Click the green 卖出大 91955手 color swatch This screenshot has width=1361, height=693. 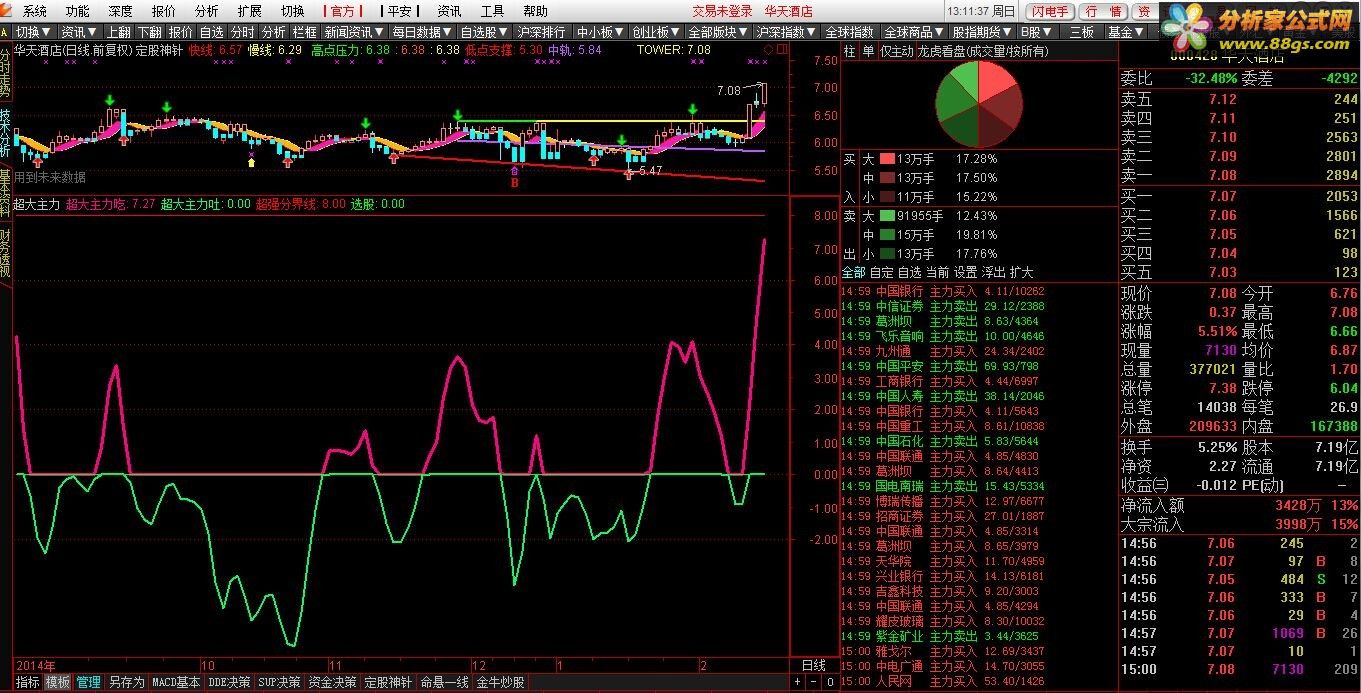(886, 216)
